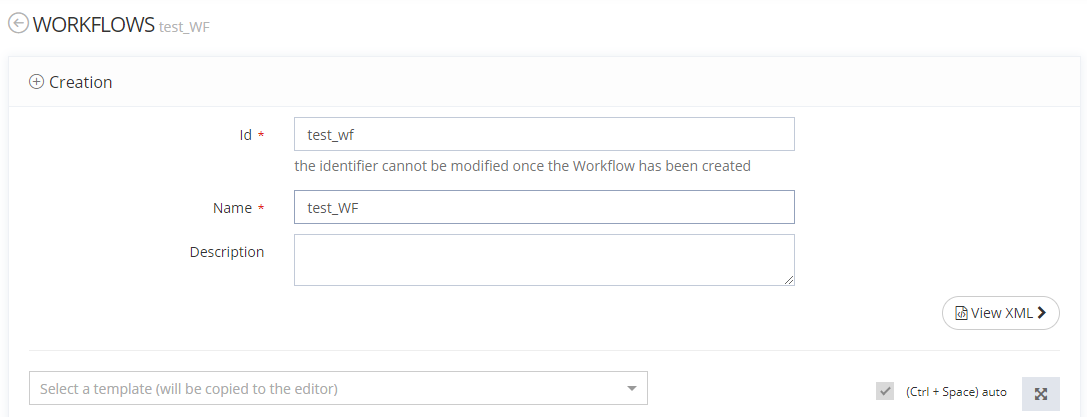Focus the Id input field
The height and width of the screenshot is (417, 1087).
[x=544, y=134]
